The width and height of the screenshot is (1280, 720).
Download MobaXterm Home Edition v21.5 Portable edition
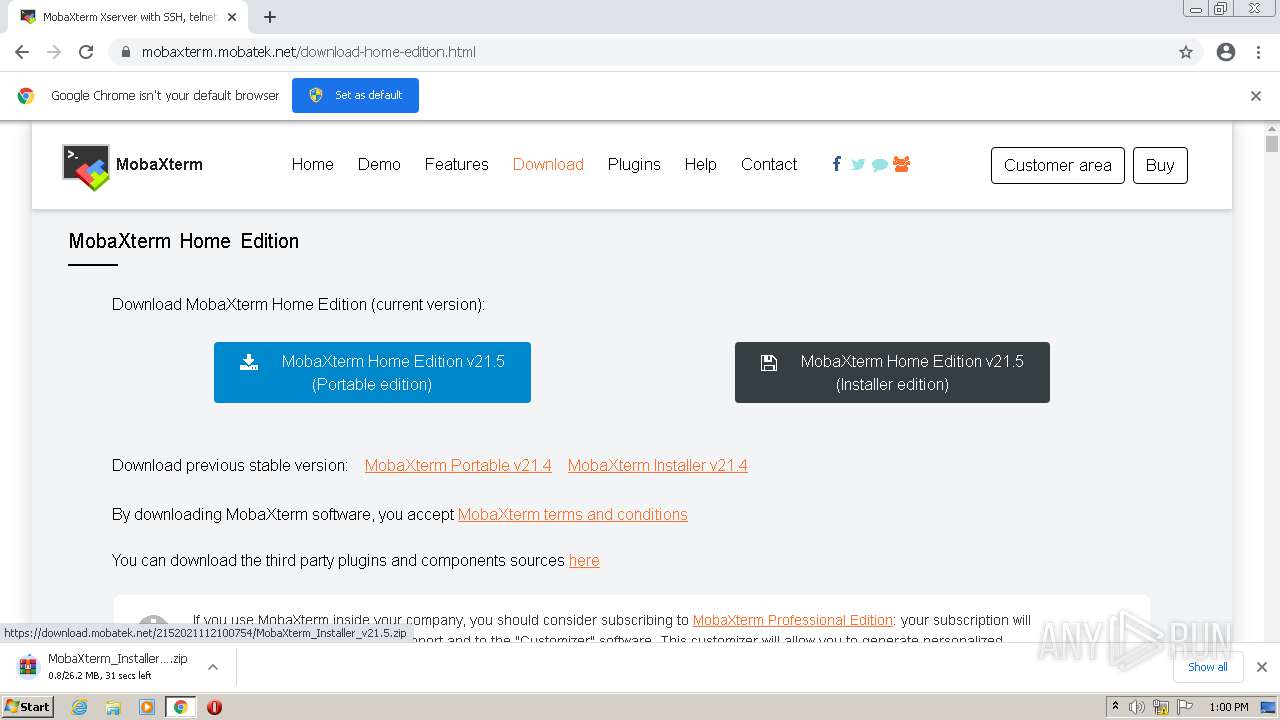click(372, 372)
